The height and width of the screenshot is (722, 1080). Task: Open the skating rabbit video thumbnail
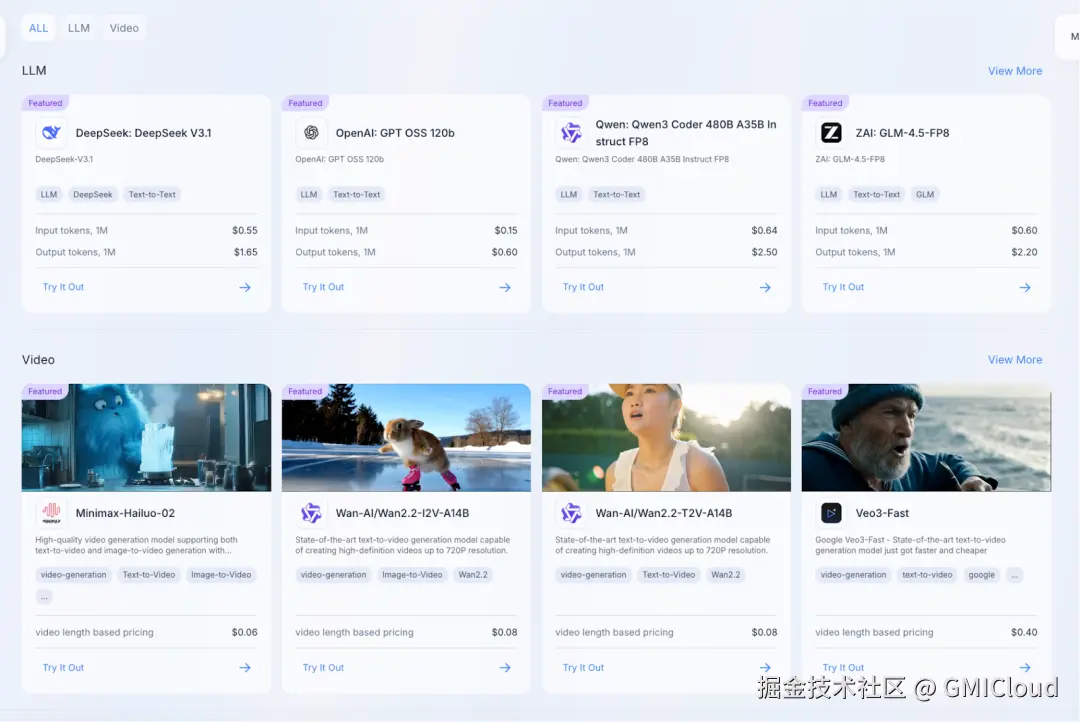pos(406,437)
